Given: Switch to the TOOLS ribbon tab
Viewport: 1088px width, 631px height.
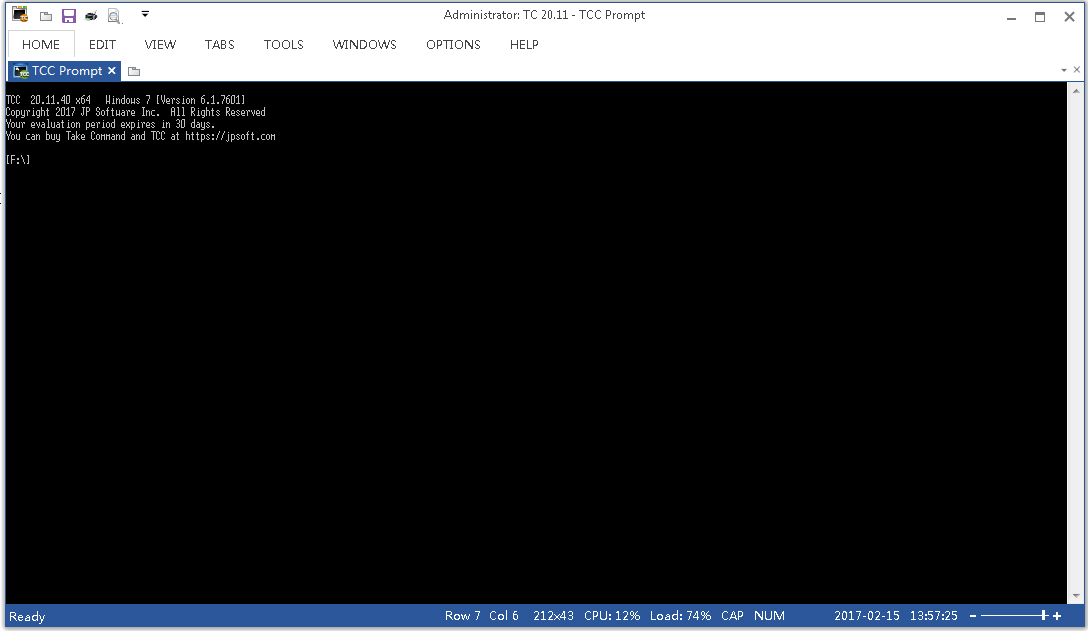Looking at the screenshot, I should pos(283,44).
